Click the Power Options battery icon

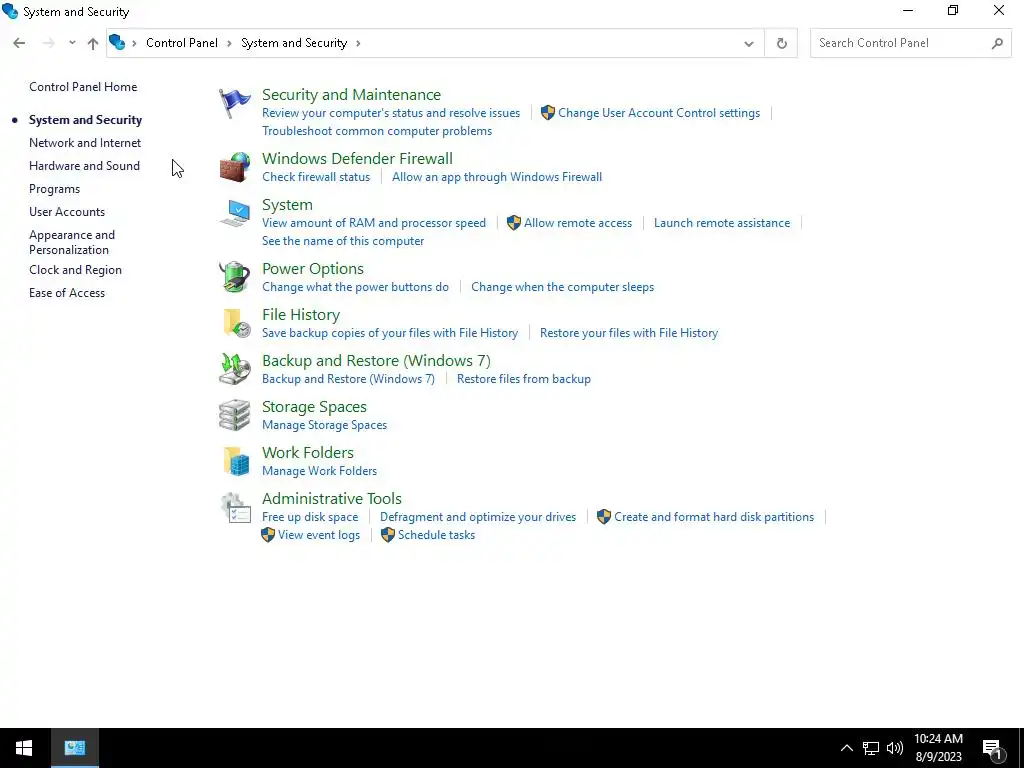click(234, 277)
